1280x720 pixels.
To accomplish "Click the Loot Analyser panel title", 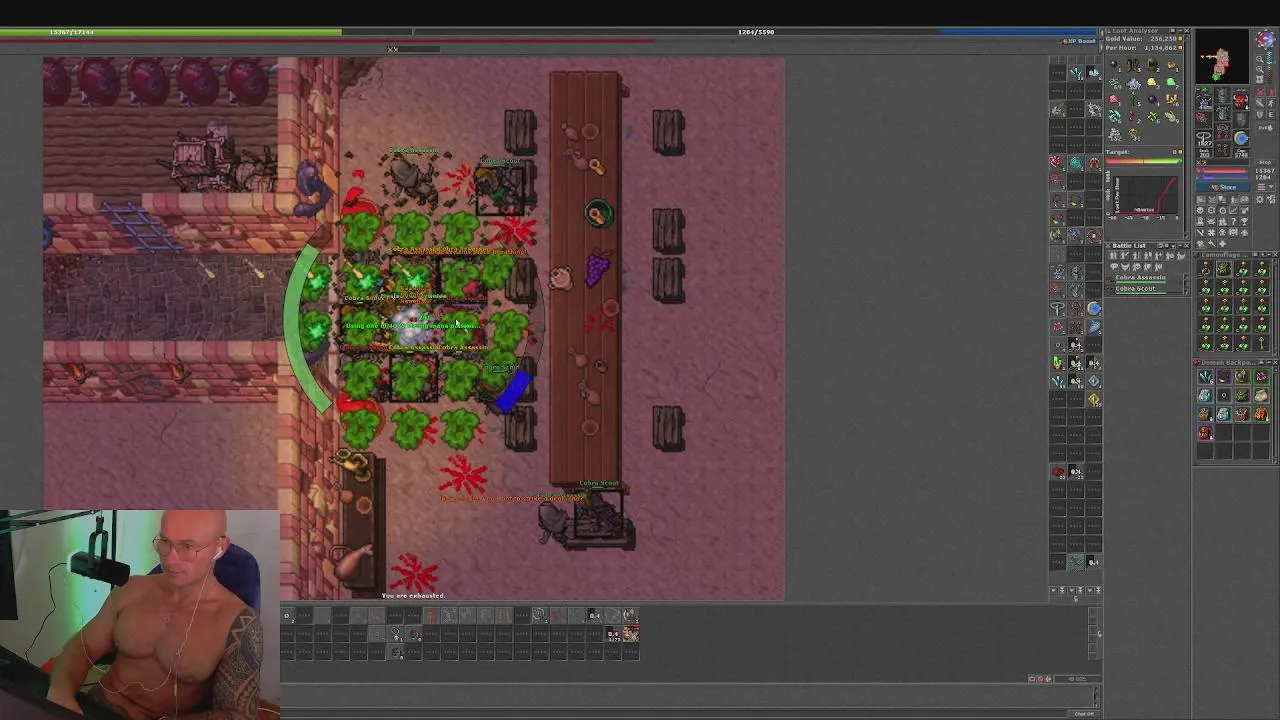I will 1135,31.
